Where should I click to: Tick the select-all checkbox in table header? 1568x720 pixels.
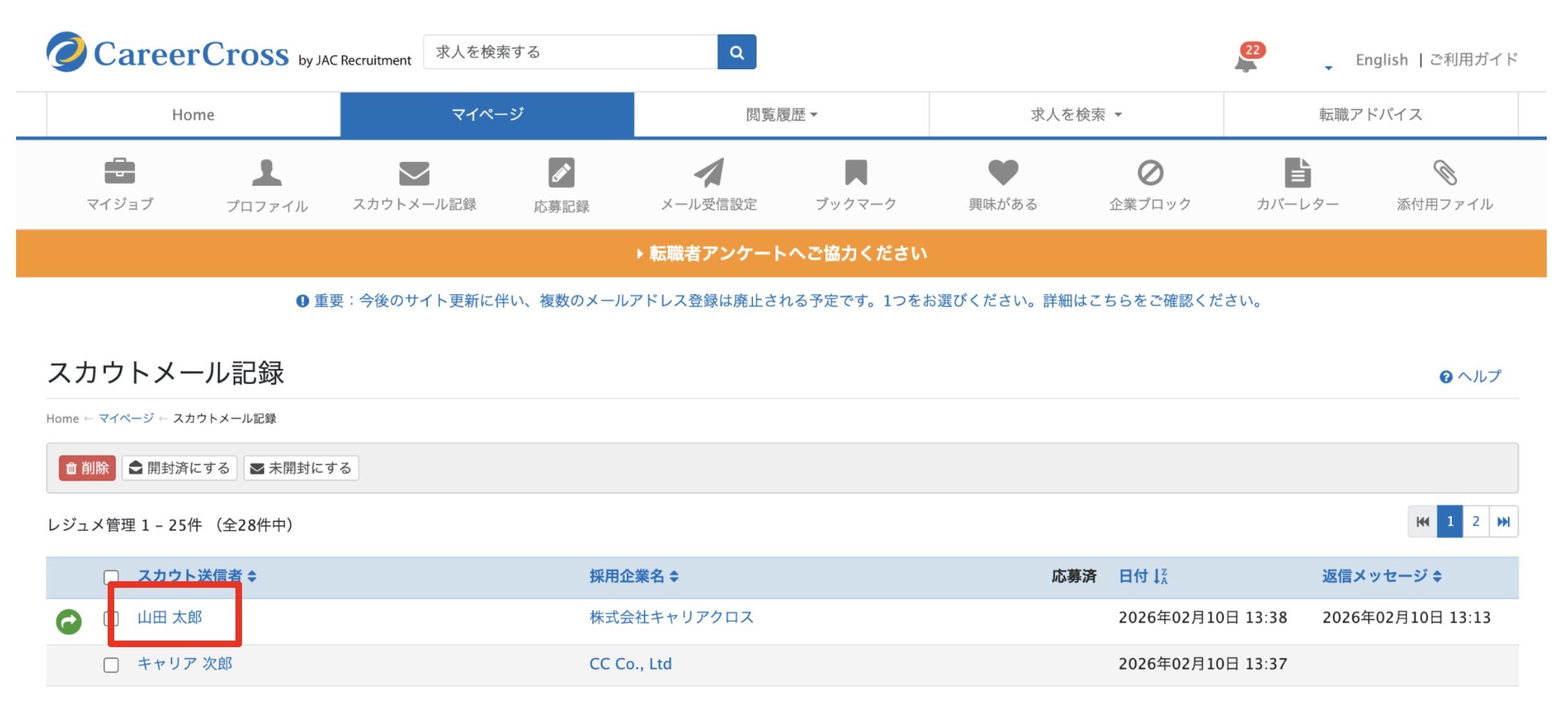pyautogui.click(x=111, y=575)
